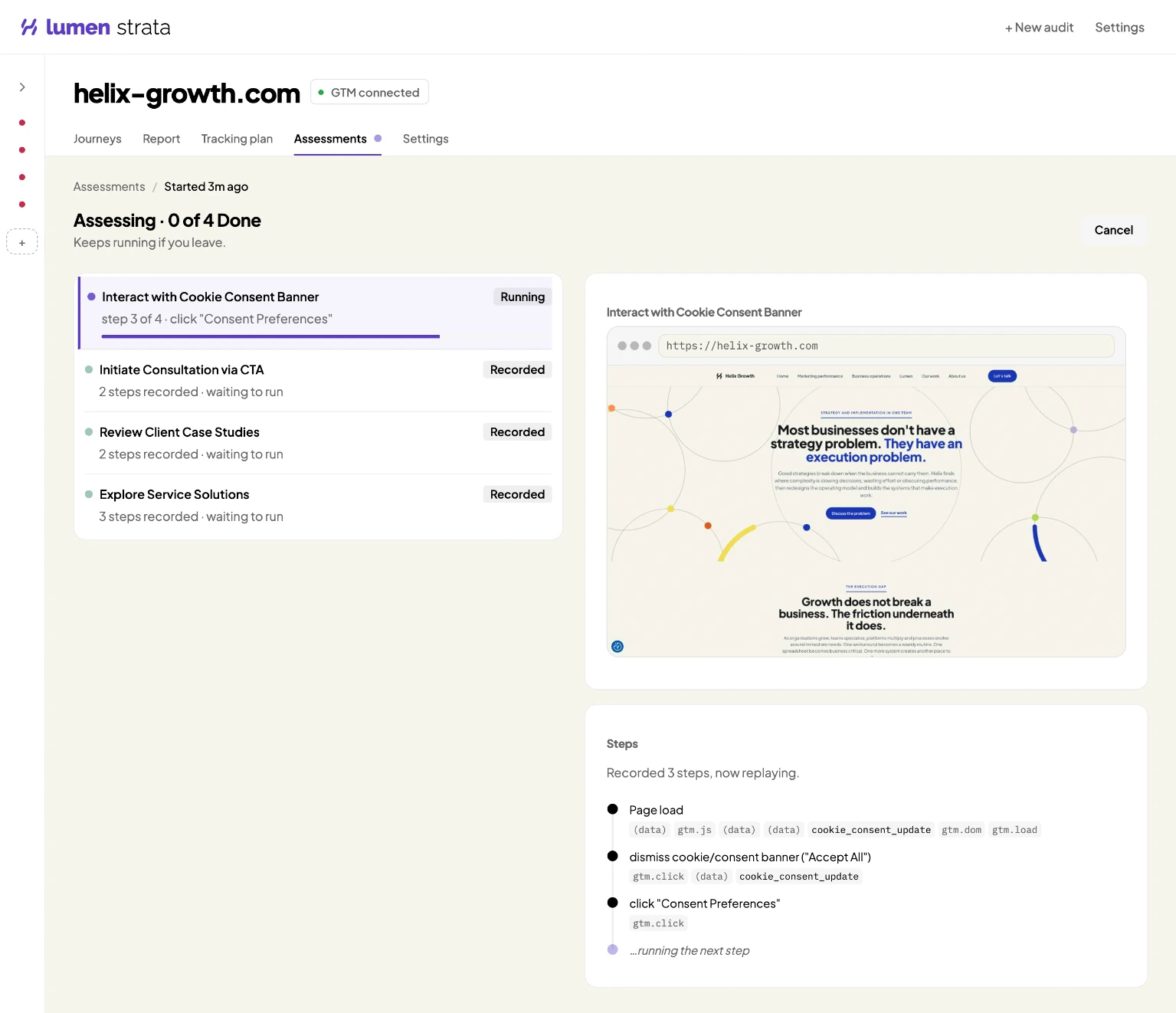
Task: Select the "Page load" step
Action: pyautogui.click(x=656, y=810)
